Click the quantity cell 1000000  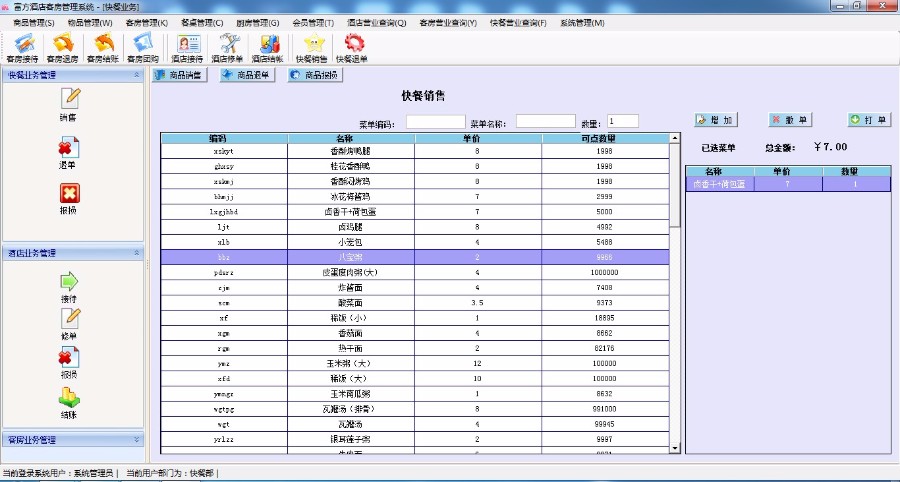pos(604,273)
